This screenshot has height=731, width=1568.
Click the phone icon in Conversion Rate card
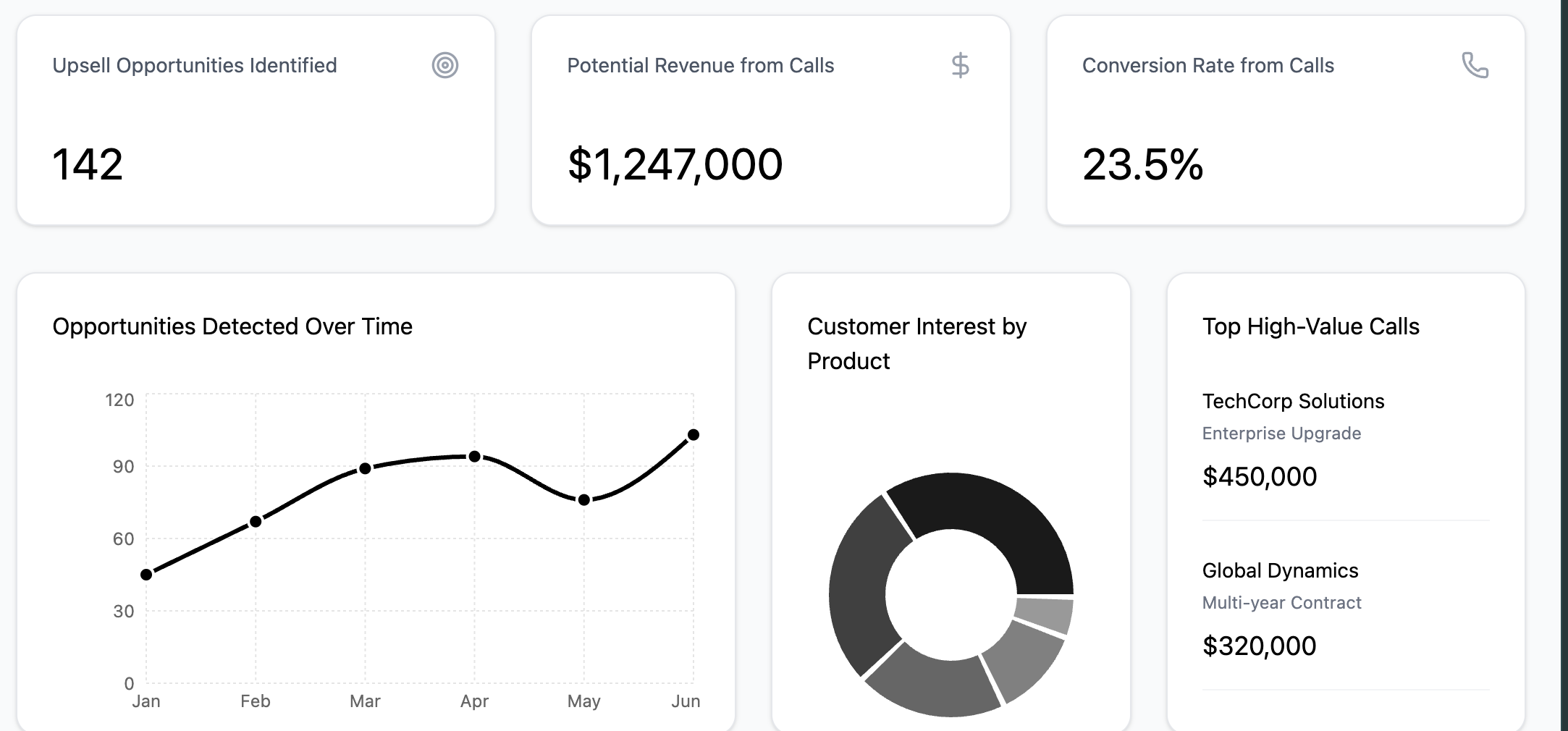(x=1475, y=65)
